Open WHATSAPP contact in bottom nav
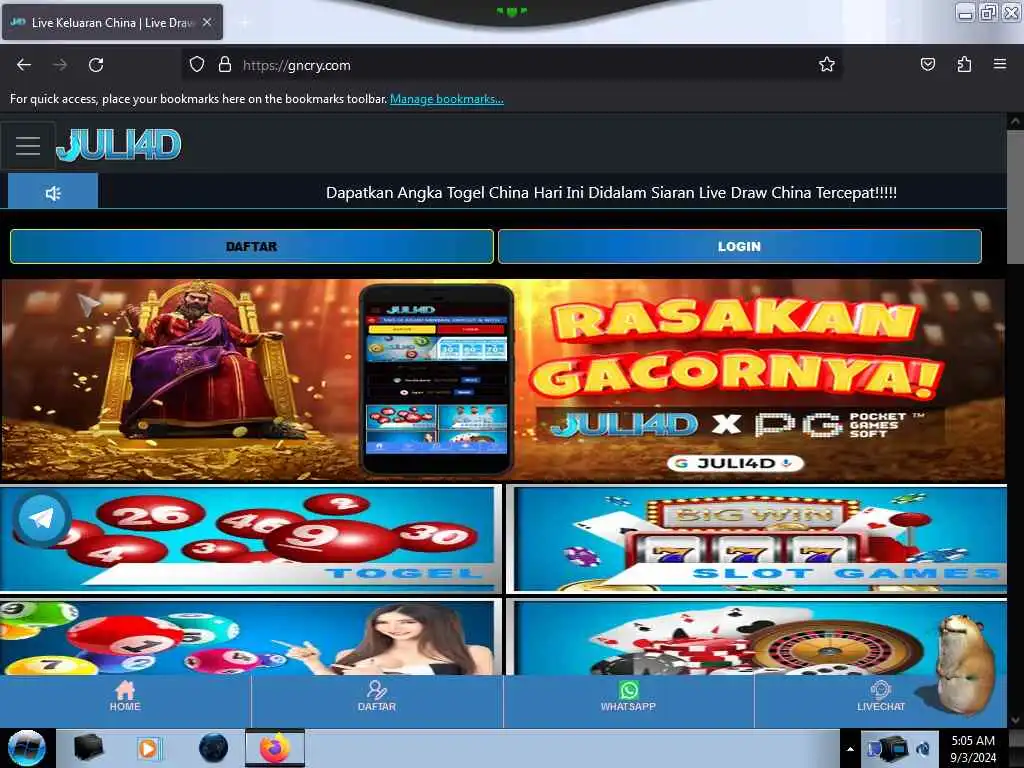This screenshot has width=1024, height=768. 628,697
